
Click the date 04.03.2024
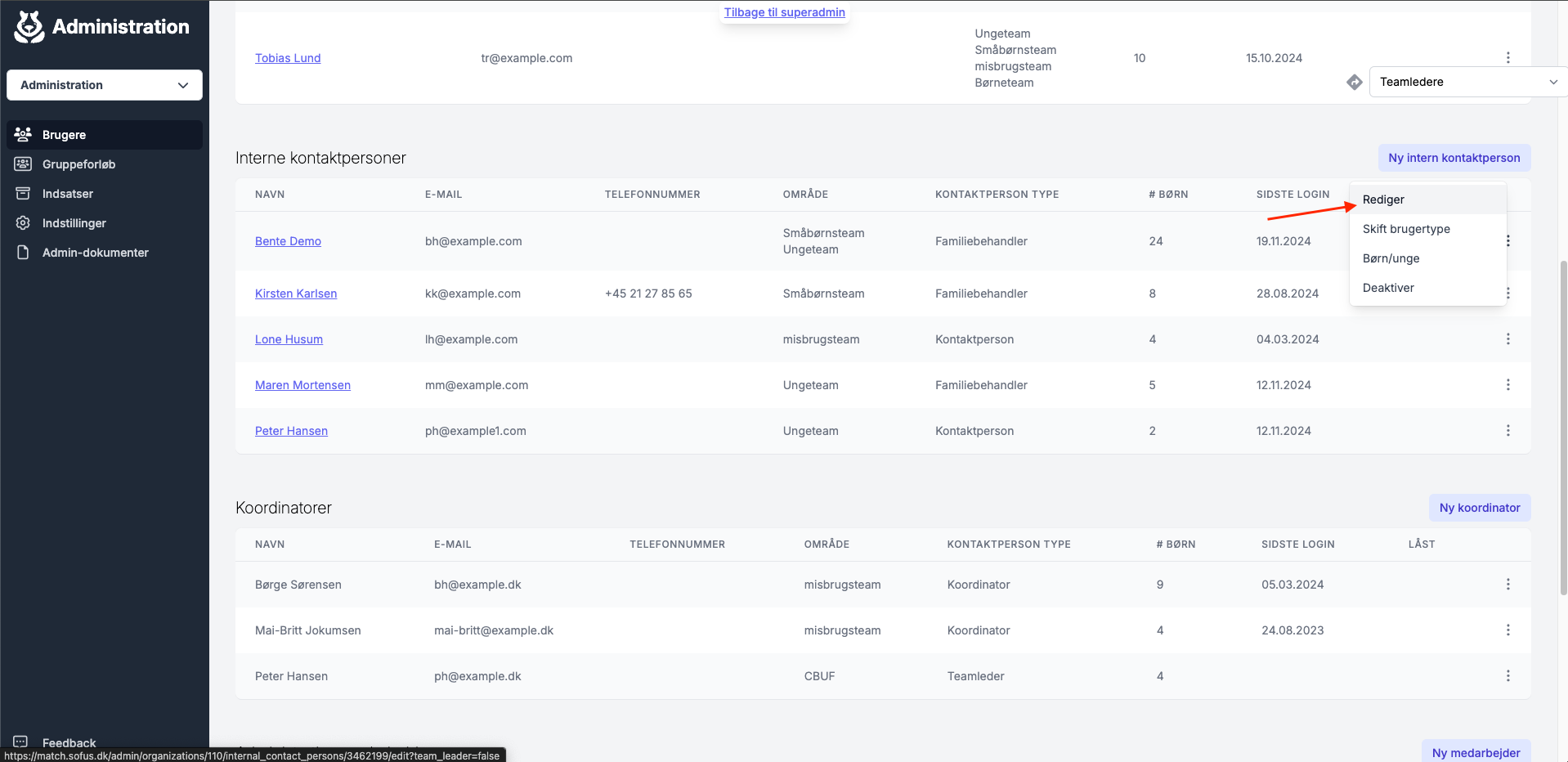(1288, 339)
